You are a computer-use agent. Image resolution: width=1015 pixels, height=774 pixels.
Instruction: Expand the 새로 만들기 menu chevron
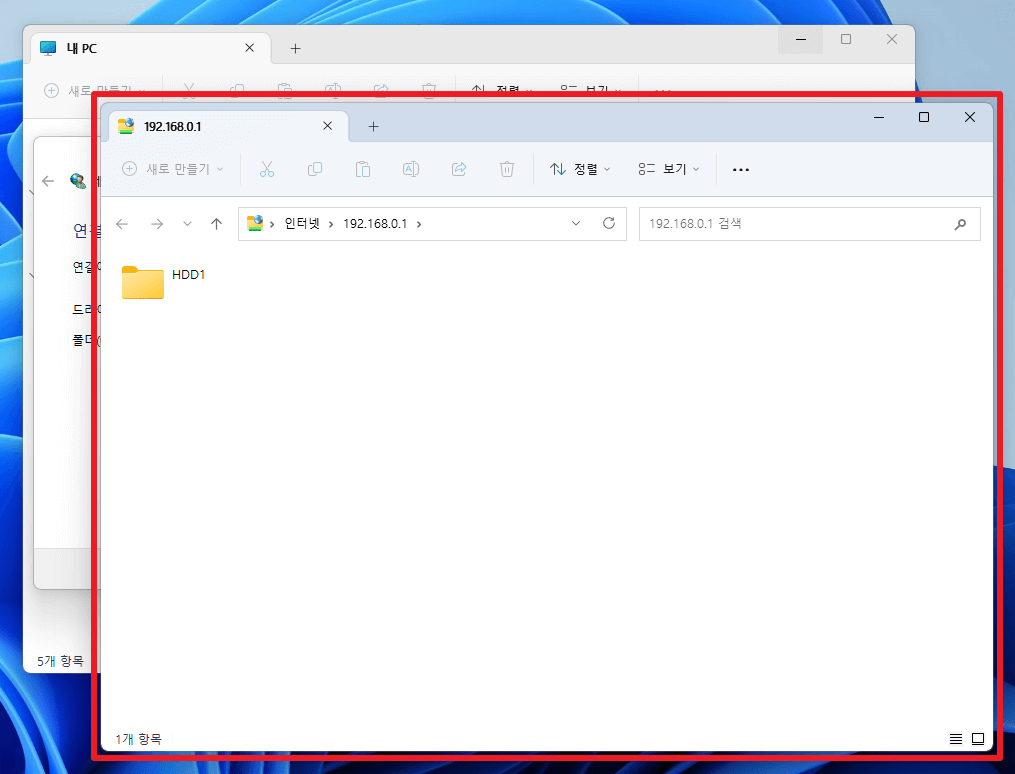(222, 168)
